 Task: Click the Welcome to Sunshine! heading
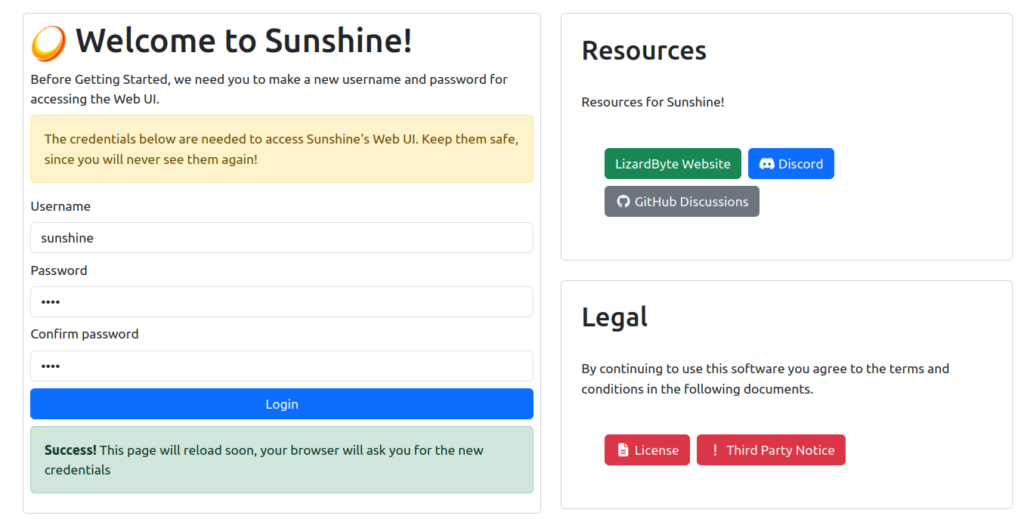244,42
